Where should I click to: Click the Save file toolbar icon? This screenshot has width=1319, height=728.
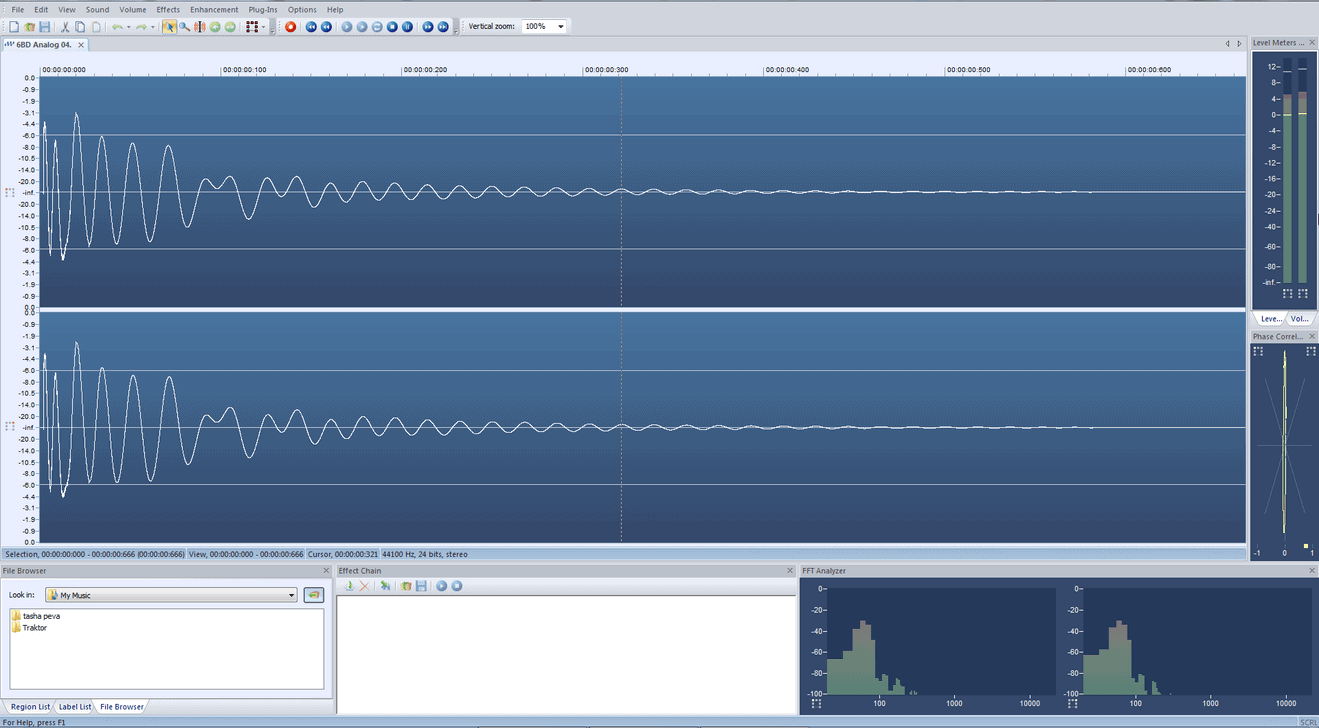(45, 27)
